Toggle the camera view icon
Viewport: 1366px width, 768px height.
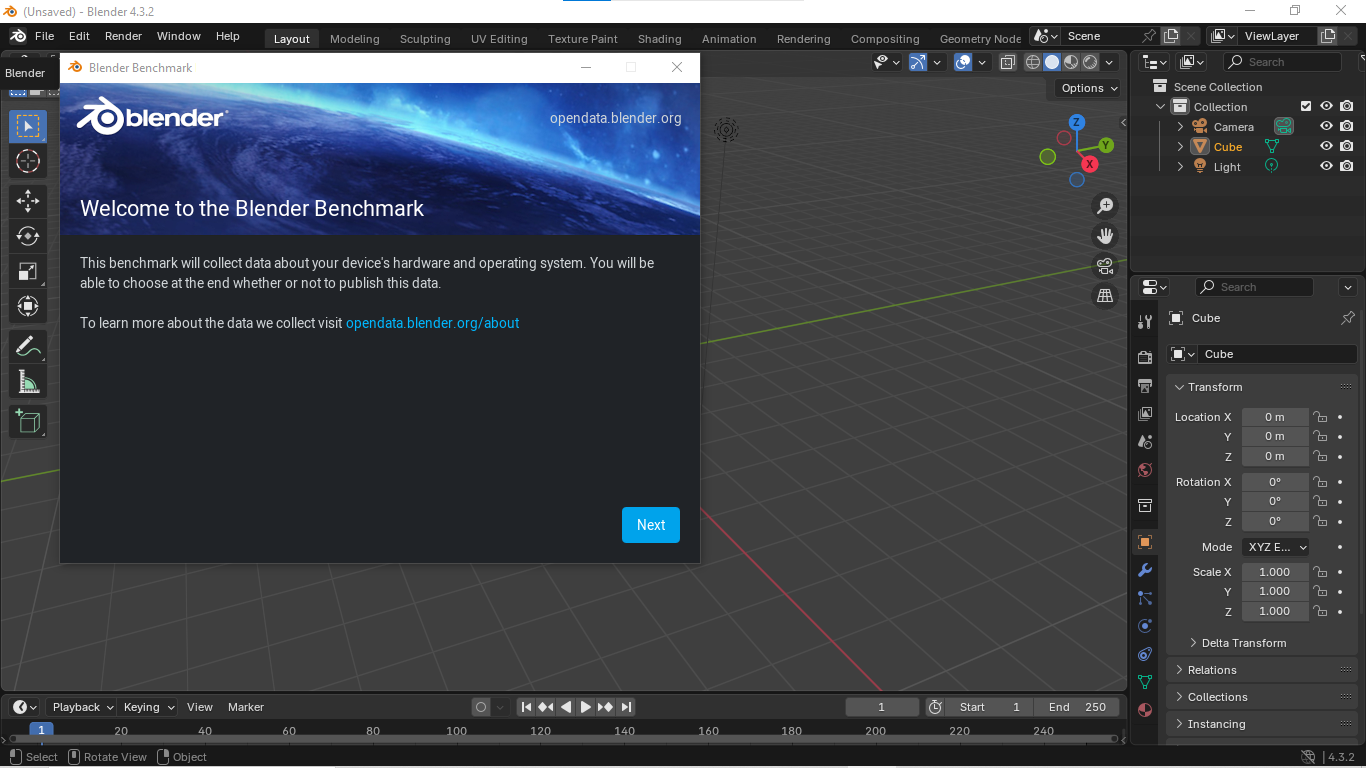(x=1105, y=266)
